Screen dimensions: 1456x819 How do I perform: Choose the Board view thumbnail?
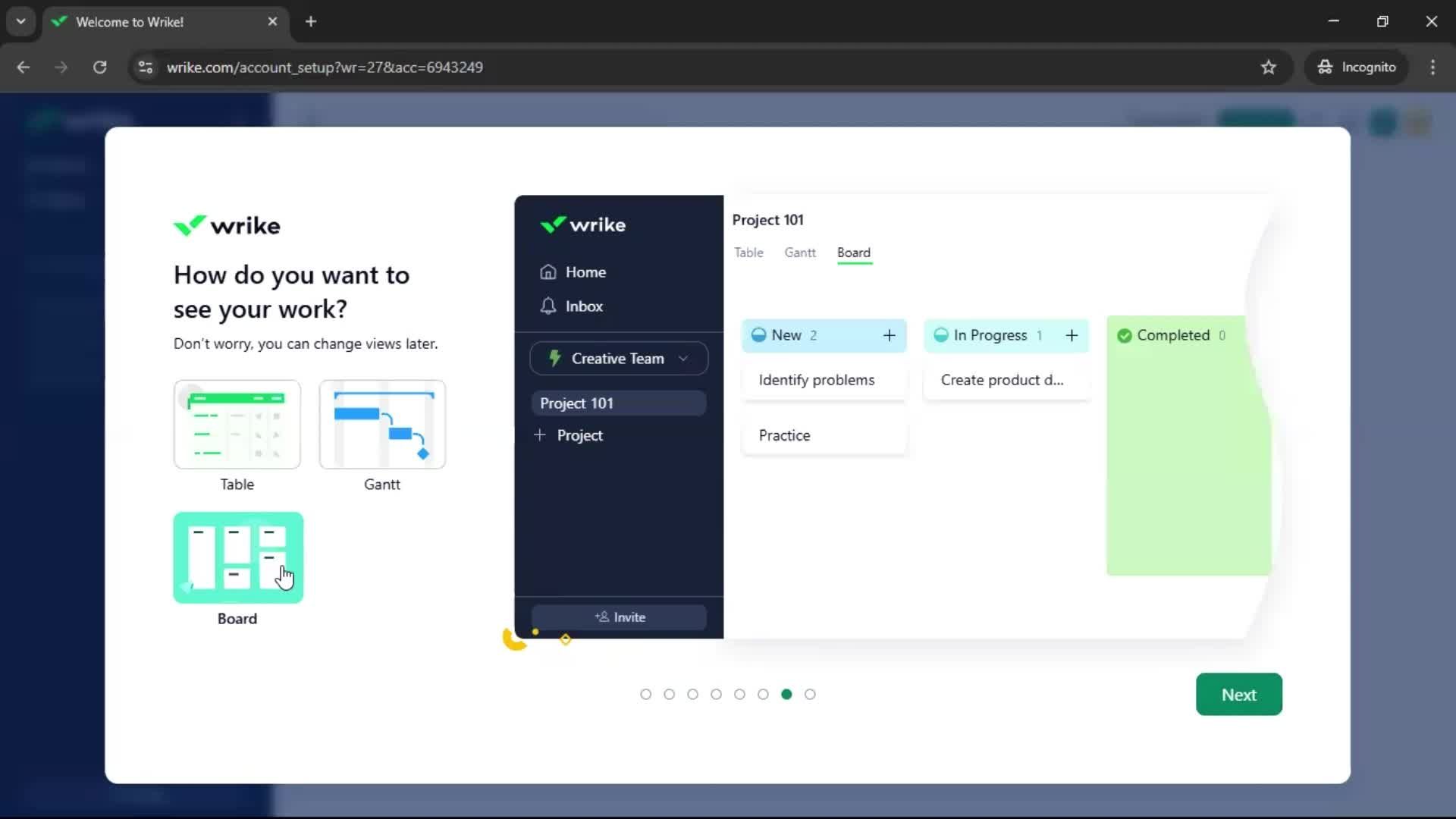(x=238, y=558)
